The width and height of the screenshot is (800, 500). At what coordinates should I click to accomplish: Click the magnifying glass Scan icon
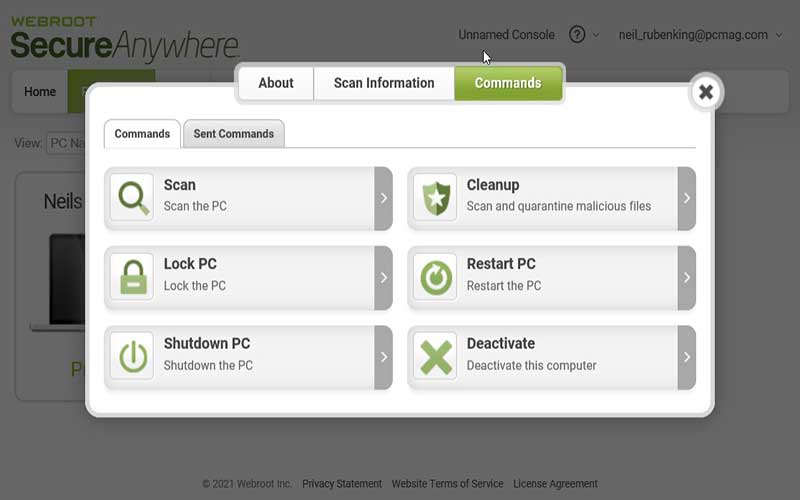pos(131,197)
